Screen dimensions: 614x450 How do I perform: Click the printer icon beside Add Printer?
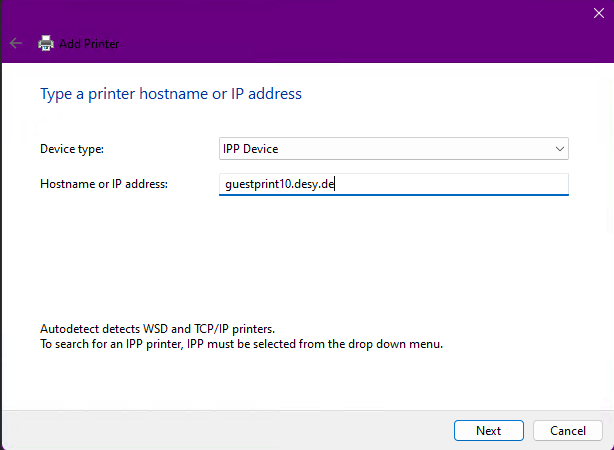click(45, 43)
